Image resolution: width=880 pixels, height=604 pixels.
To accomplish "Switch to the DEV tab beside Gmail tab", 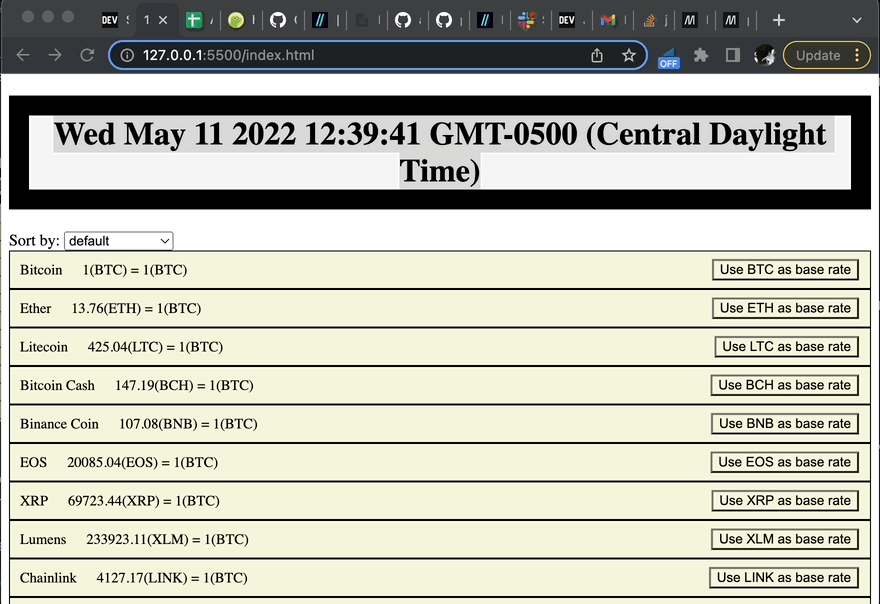I will tap(567, 21).
